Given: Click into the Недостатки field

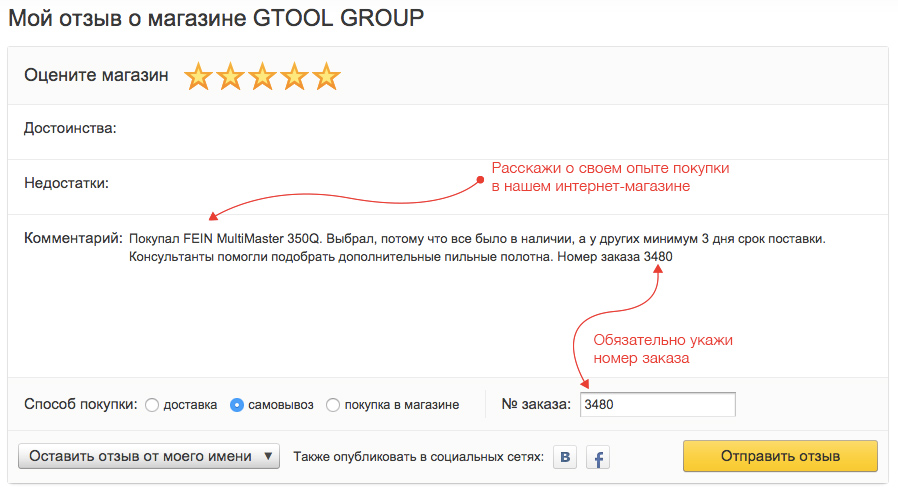Looking at the screenshot, I should coord(448,187).
